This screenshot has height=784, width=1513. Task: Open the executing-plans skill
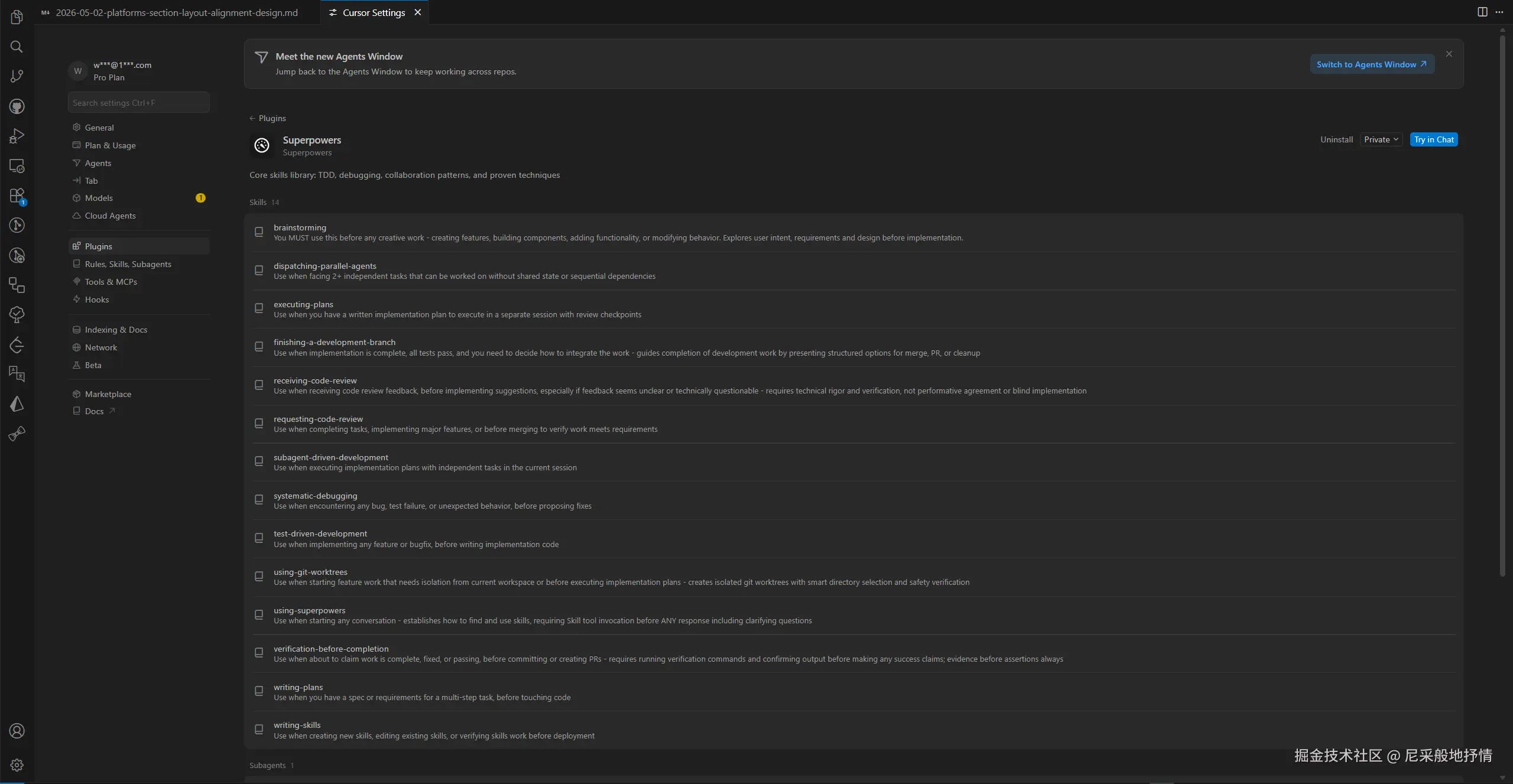pyautogui.click(x=854, y=309)
